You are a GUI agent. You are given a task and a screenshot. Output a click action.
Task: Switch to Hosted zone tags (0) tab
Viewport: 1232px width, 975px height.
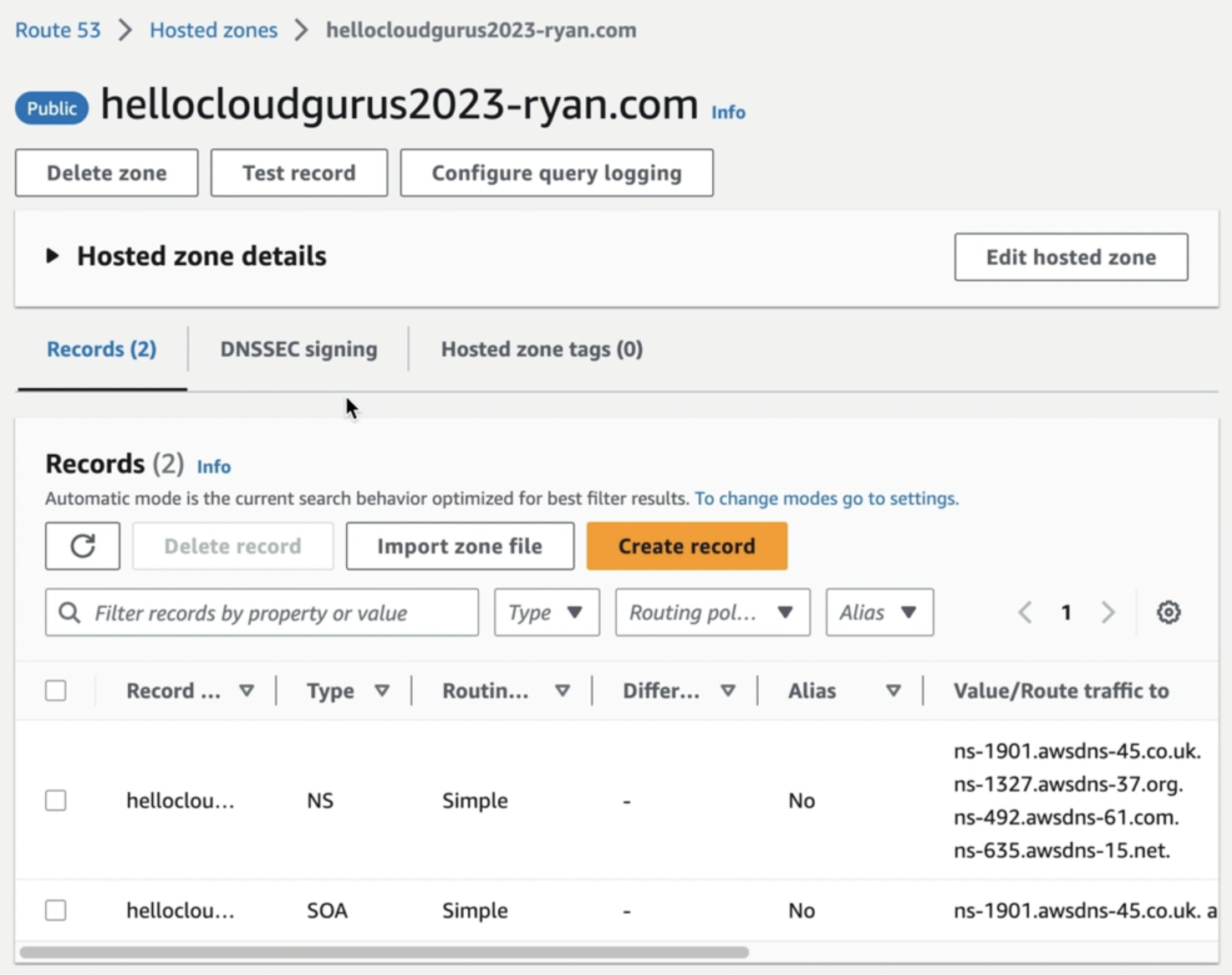[x=542, y=349]
